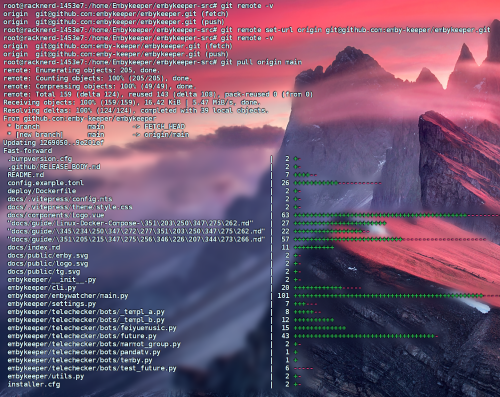The height and width of the screenshot is (397, 500).
Task: Click change count '43' for bots/future.py
Action: point(285,336)
